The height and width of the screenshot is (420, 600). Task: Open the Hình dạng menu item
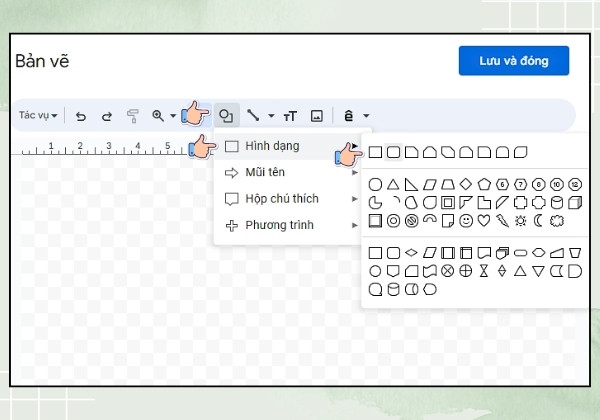click(287, 146)
